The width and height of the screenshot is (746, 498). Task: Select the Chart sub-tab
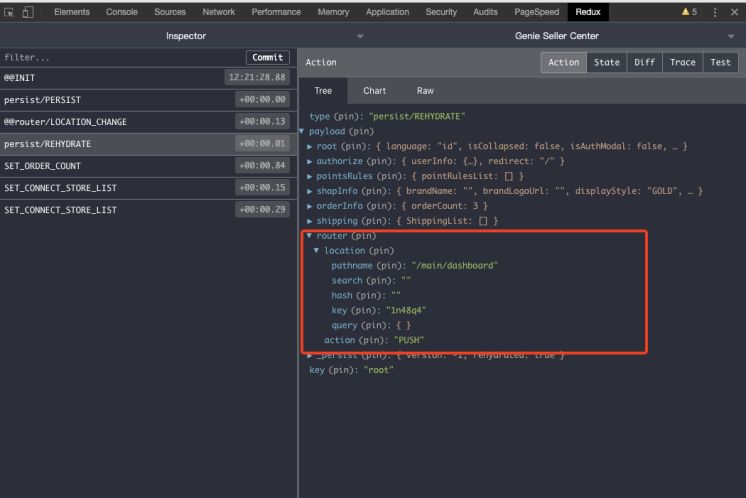coord(374,91)
